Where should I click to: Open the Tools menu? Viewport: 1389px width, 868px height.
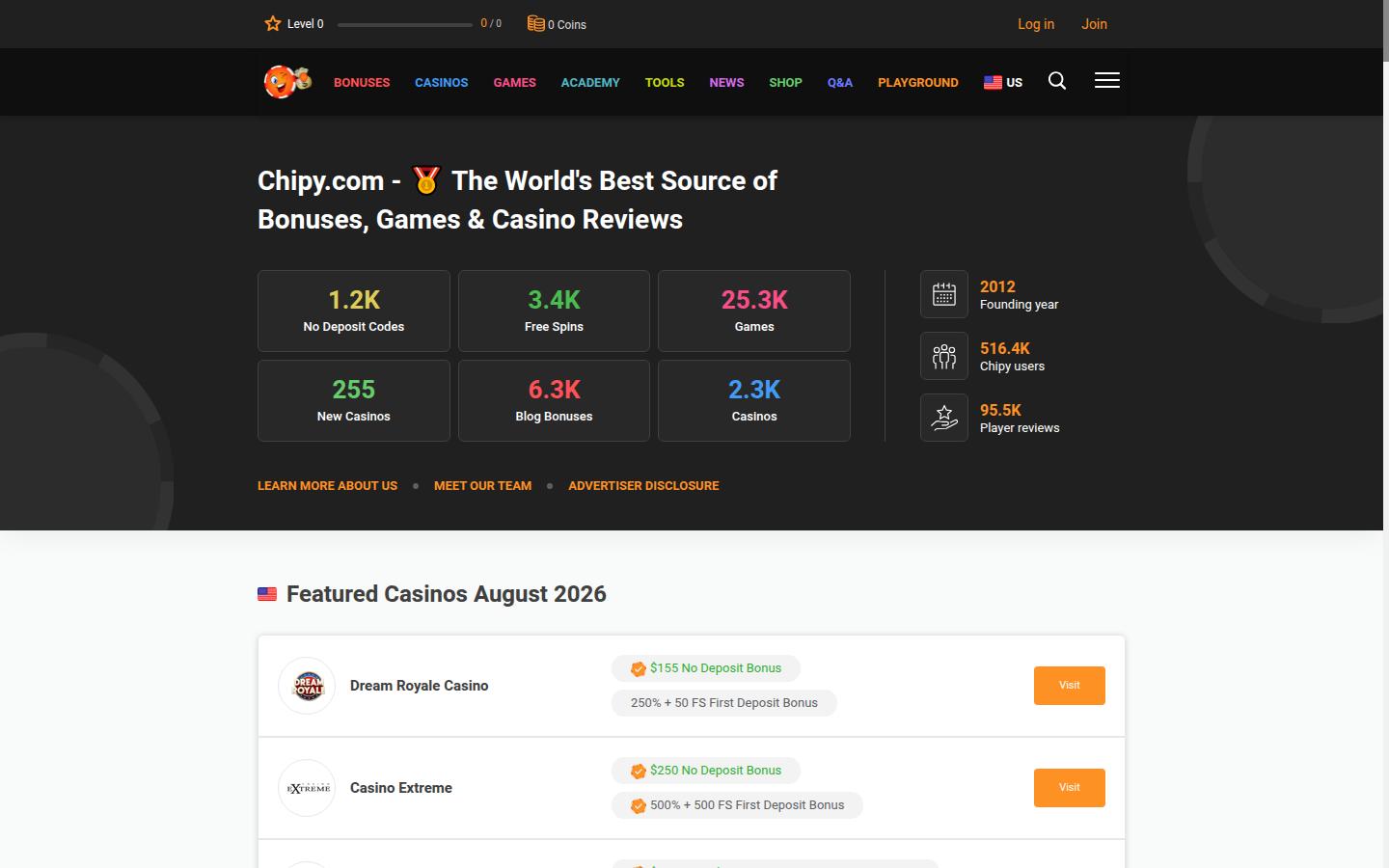(665, 82)
